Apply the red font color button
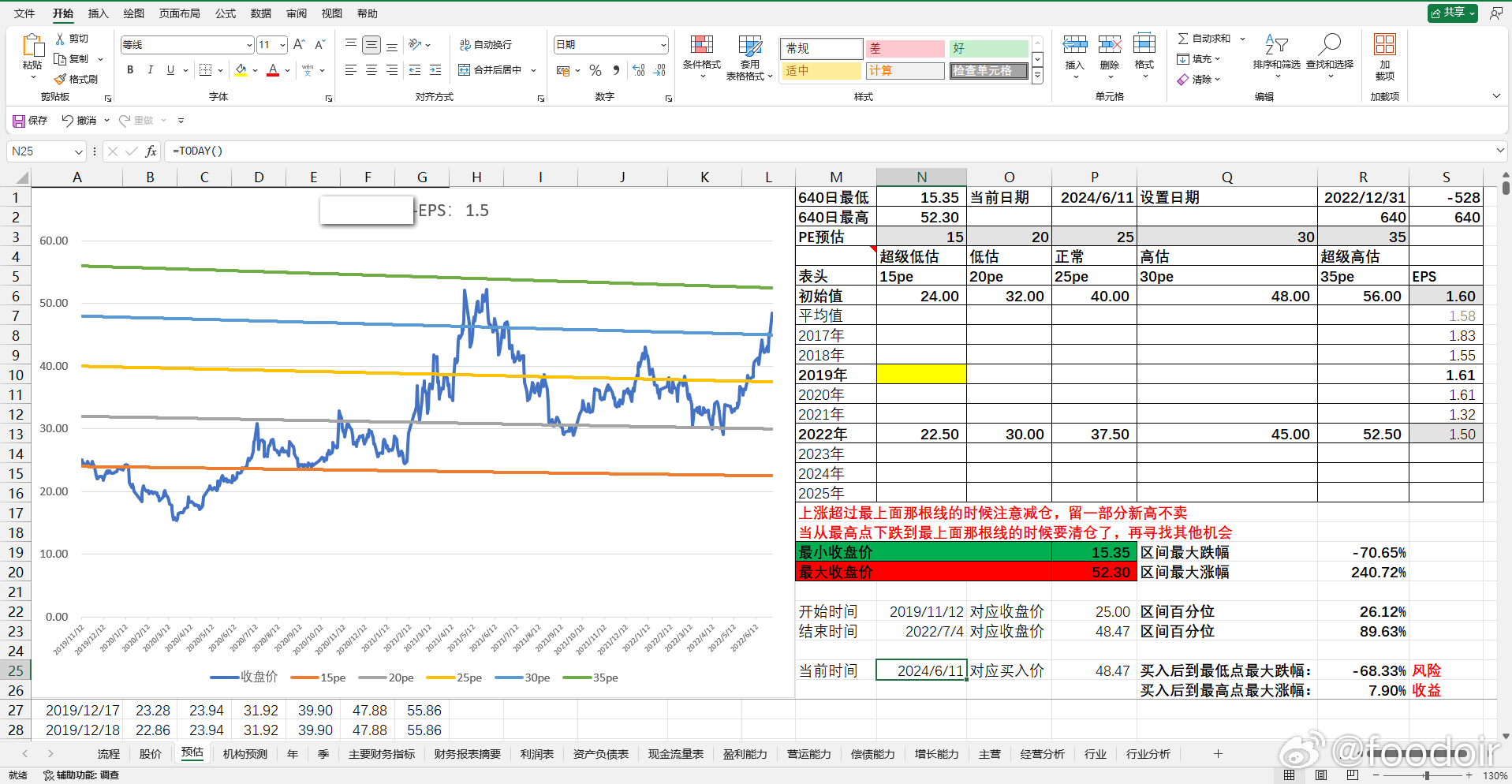1512x784 pixels. 273,70
